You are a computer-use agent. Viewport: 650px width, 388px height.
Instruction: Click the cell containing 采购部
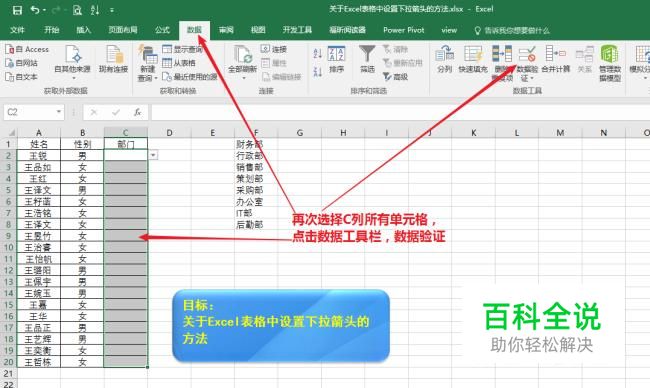point(256,190)
